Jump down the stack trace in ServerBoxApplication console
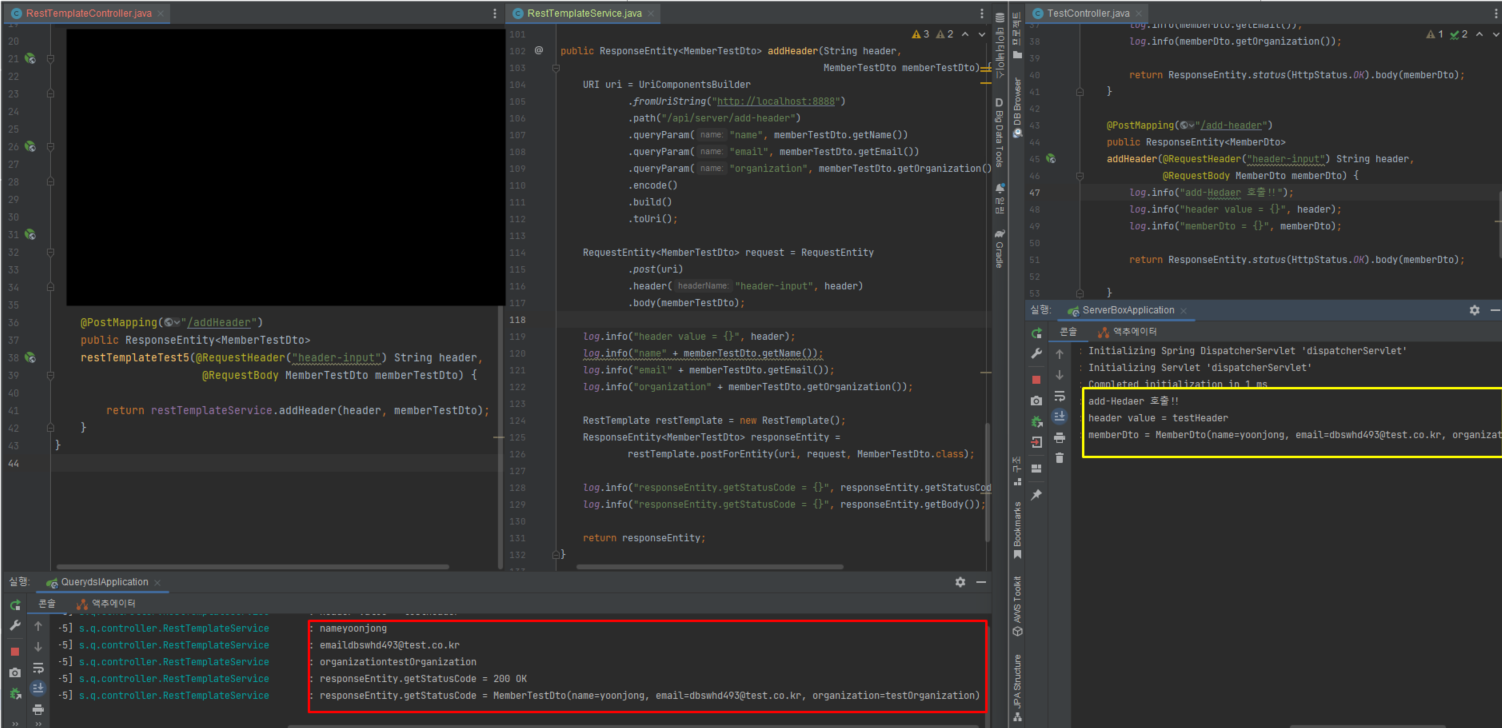The height and width of the screenshot is (728, 1502). (1060, 375)
